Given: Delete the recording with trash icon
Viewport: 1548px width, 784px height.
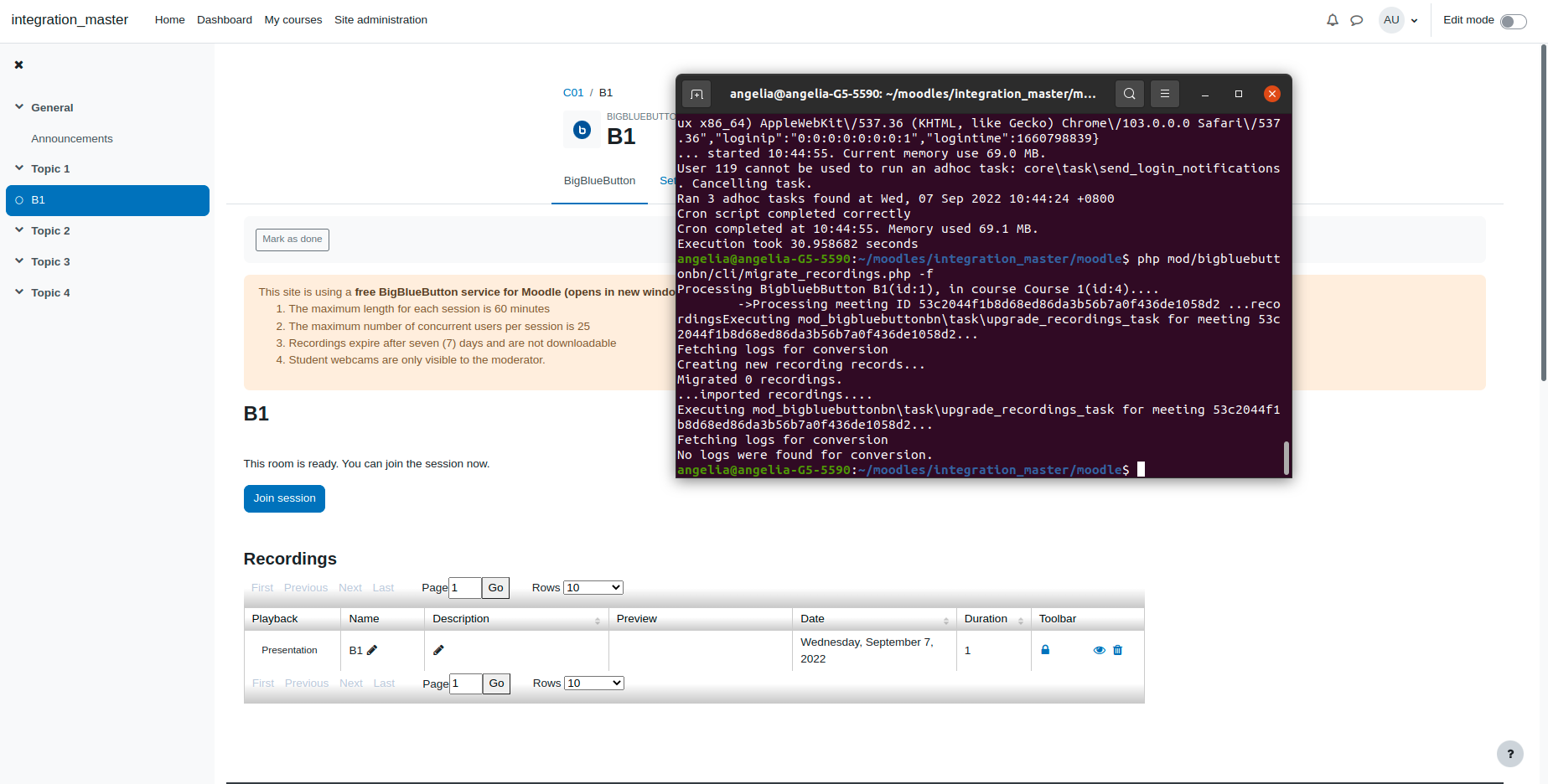Looking at the screenshot, I should (1117, 650).
